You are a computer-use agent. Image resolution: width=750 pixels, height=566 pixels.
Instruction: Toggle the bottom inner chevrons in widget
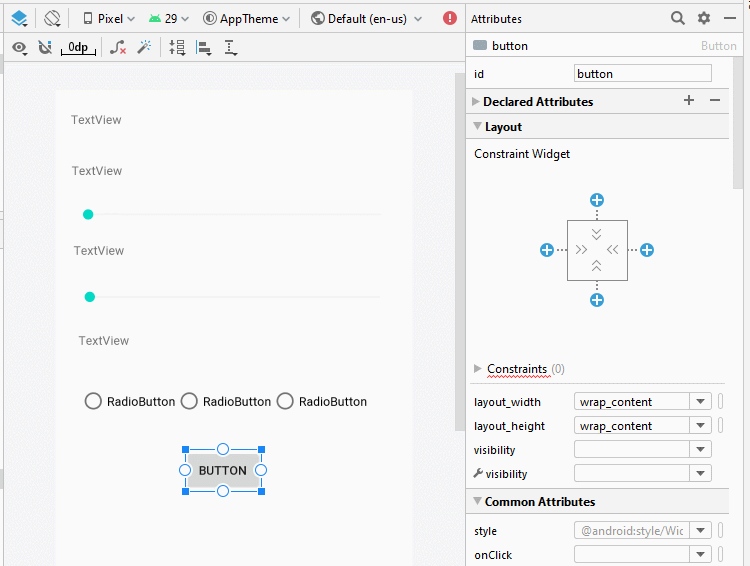pyautogui.click(x=596, y=266)
